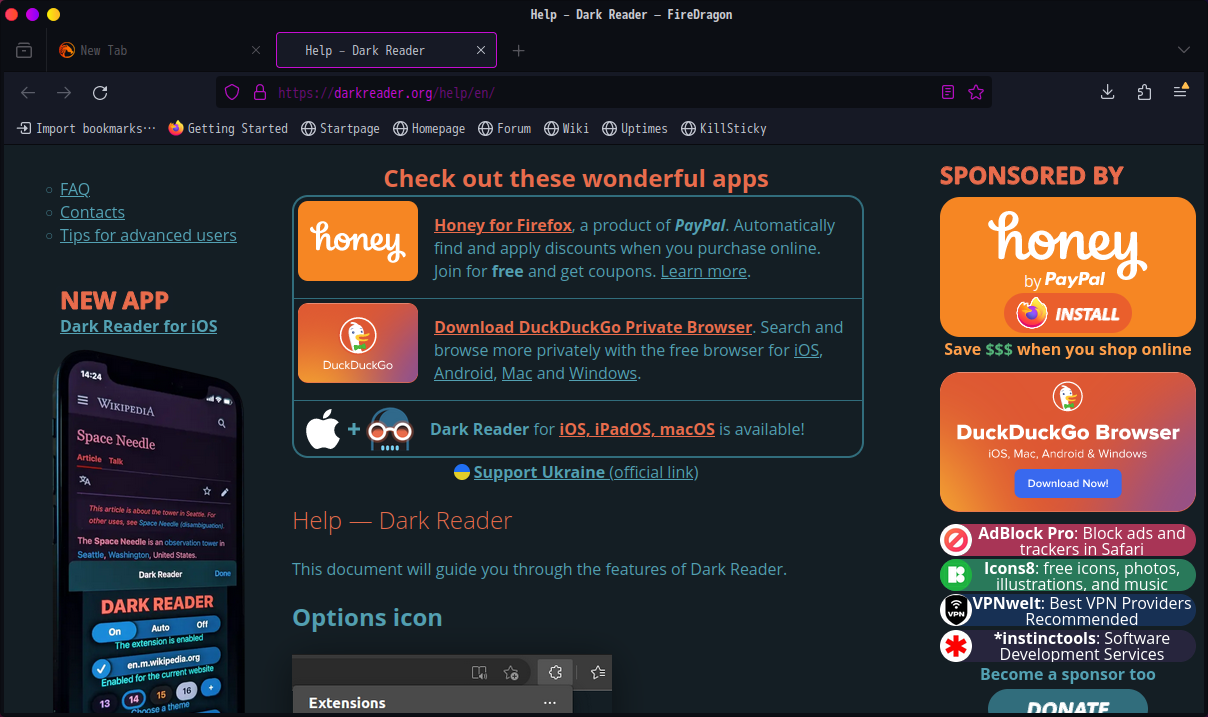Open the VPNwelt sponsor link
Image resolution: width=1208 pixels, height=717 pixels.
(1068, 611)
